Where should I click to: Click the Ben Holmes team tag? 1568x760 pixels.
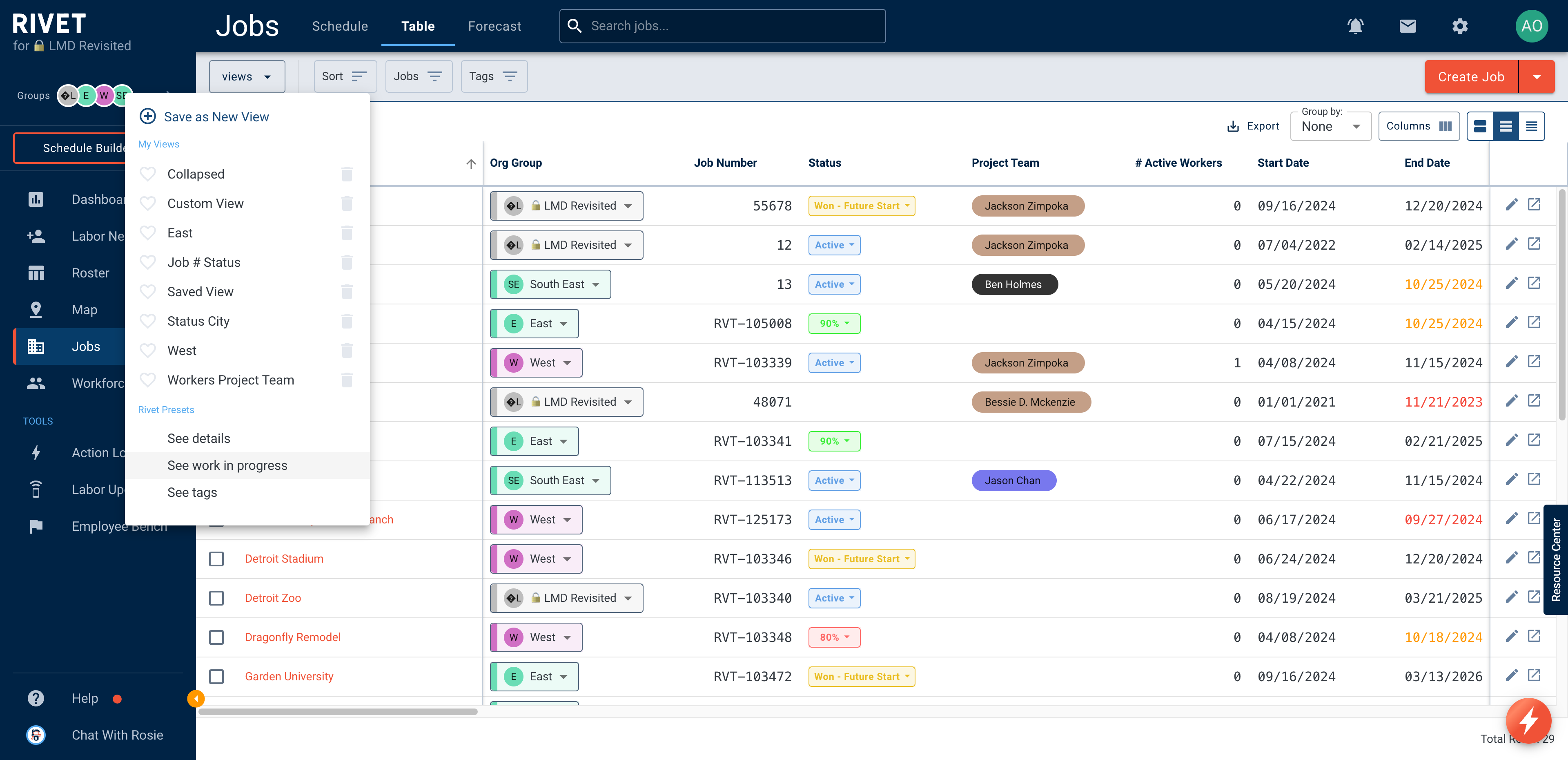pos(1014,284)
